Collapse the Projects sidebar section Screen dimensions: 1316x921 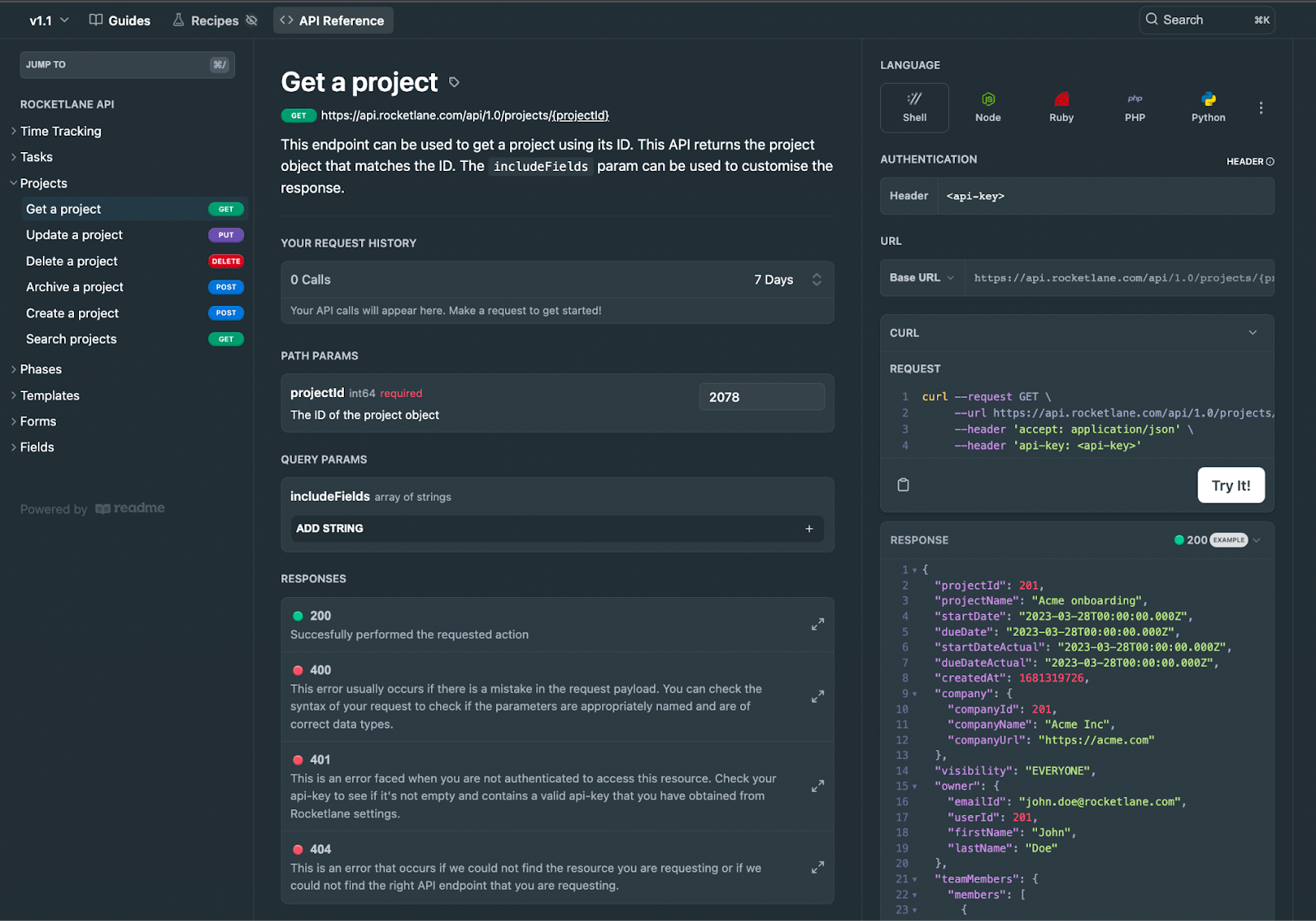pos(14,183)
